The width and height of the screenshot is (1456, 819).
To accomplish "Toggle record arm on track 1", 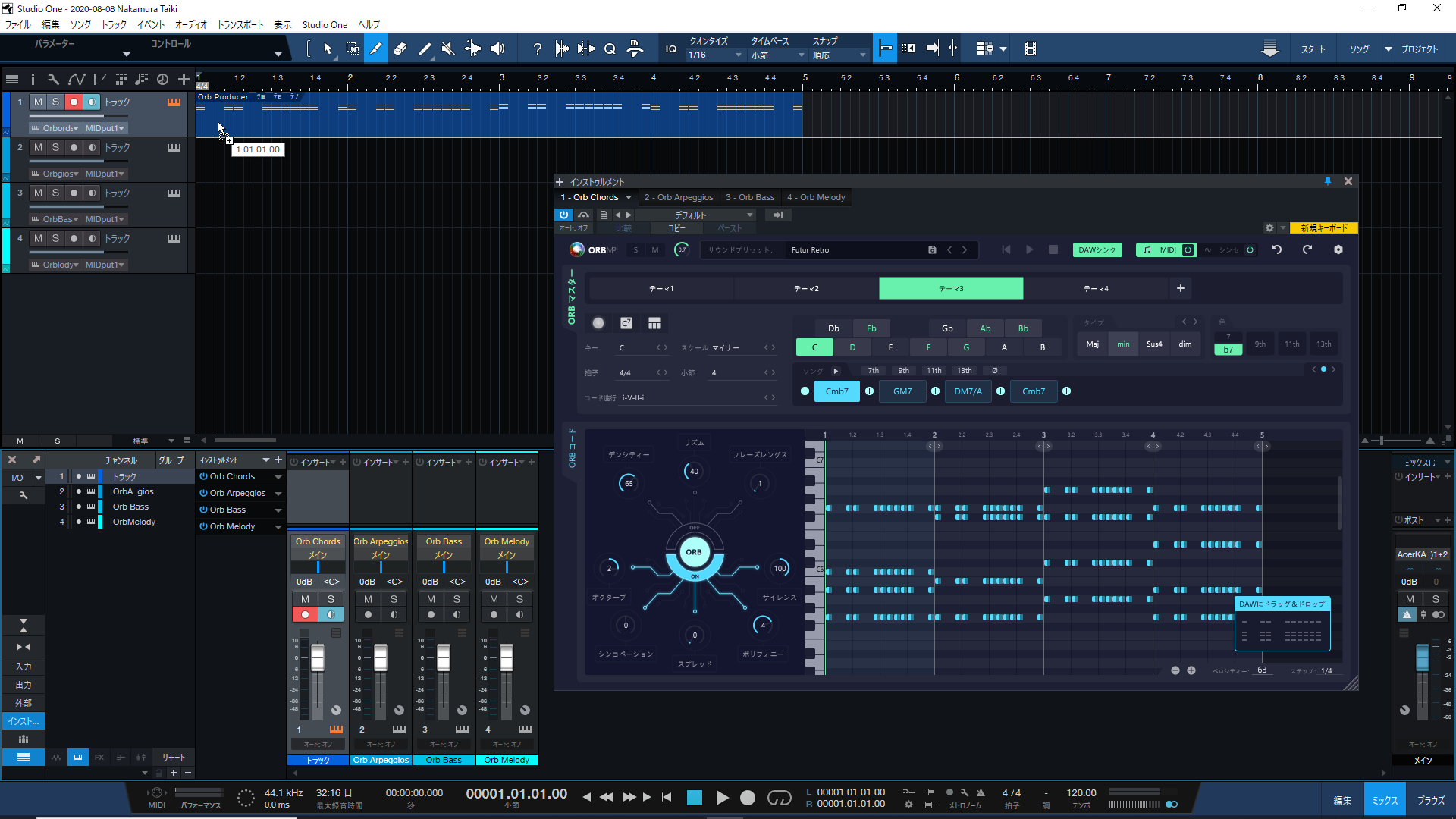I will 74,102.
